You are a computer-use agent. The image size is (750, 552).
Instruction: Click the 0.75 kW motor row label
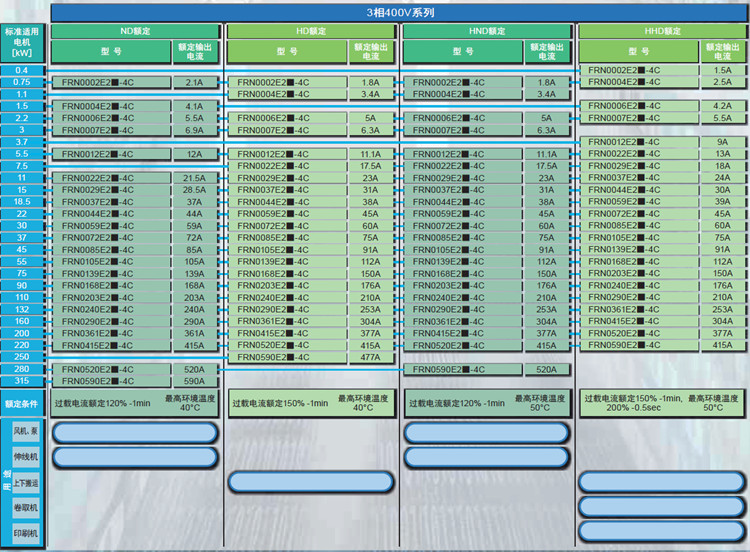click(22, 82)
